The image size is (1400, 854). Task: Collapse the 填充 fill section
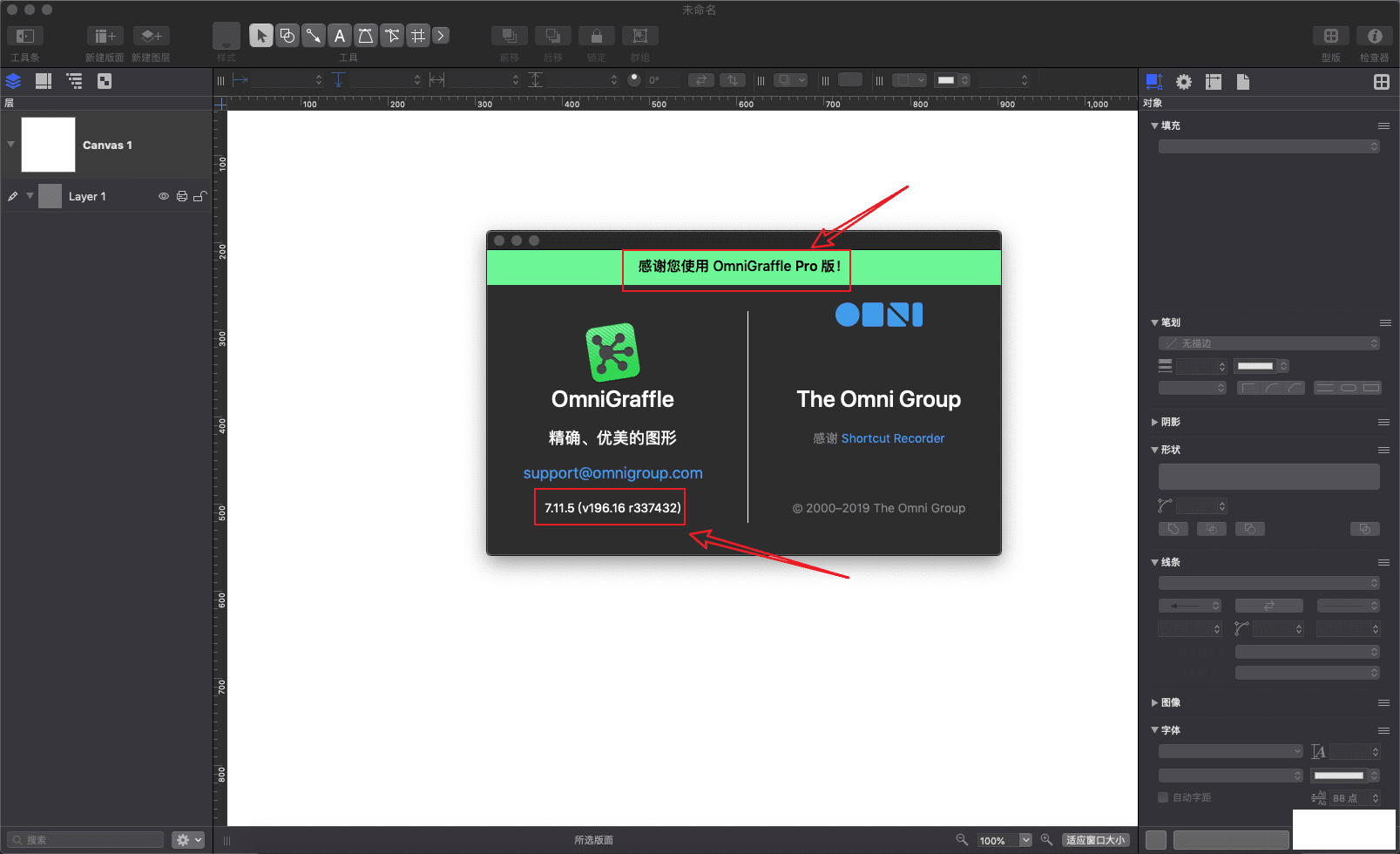[x=1154, y=125]
